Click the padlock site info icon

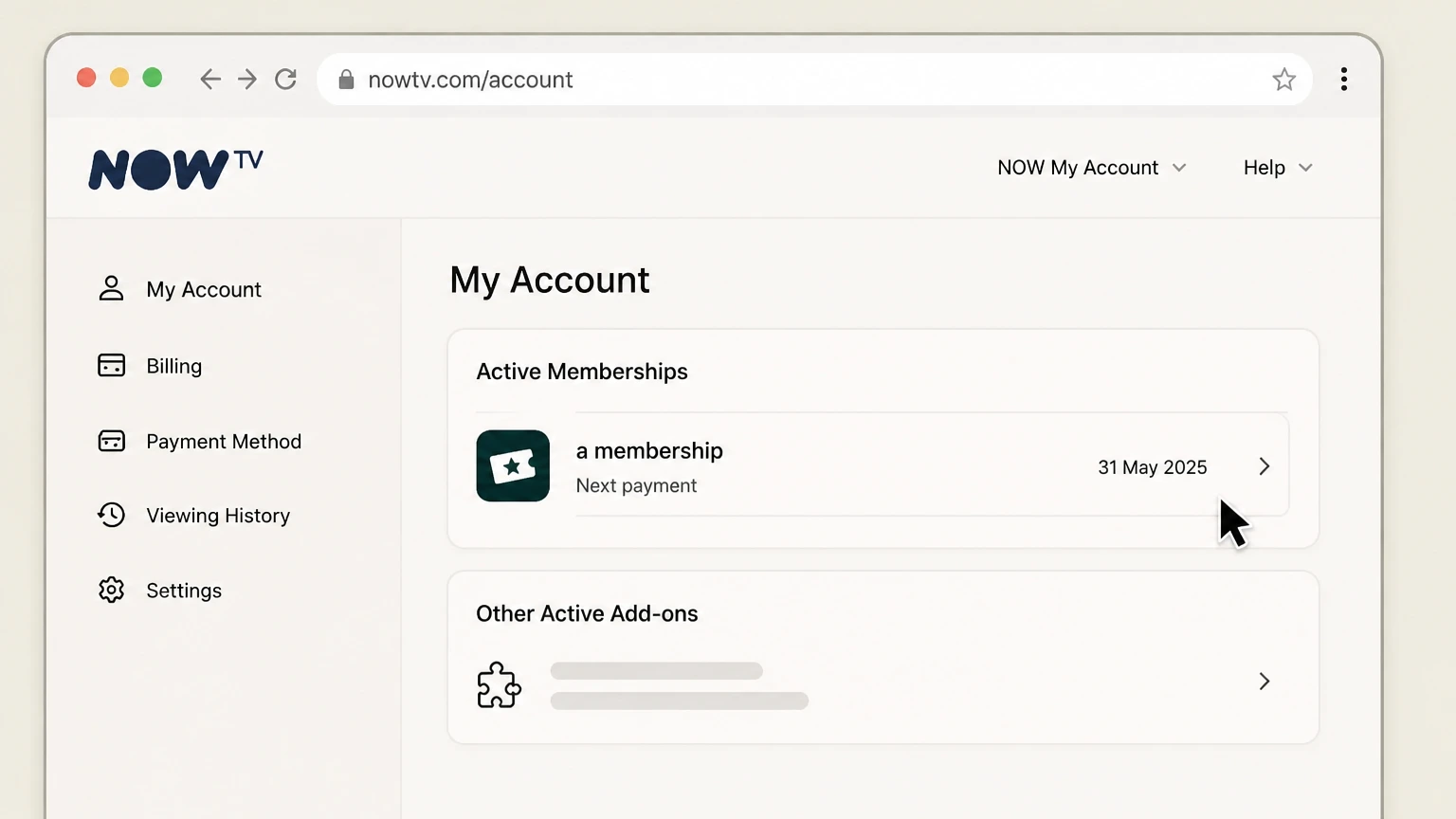[x=346, y=80]
